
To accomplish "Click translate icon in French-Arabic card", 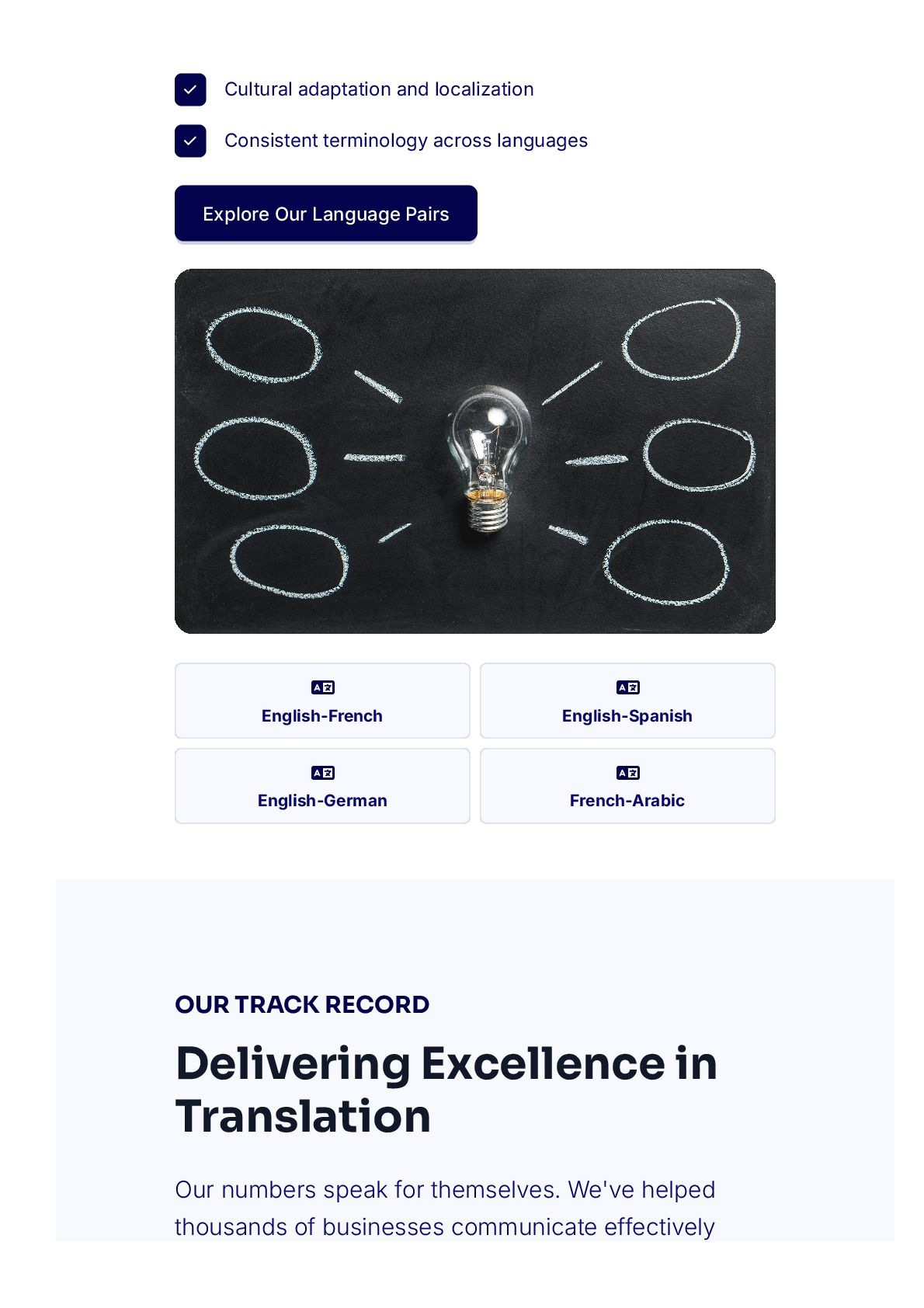I will point(627,773).
